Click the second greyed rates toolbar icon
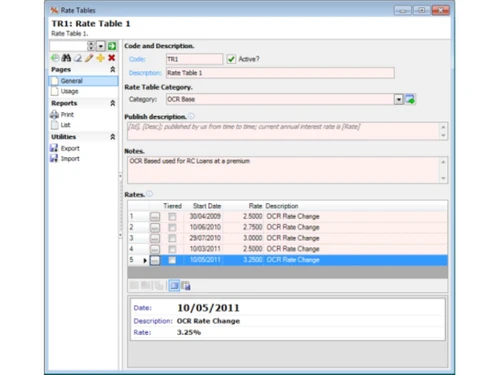Viewport: 500px width, 375px height. tap(146, 285)
